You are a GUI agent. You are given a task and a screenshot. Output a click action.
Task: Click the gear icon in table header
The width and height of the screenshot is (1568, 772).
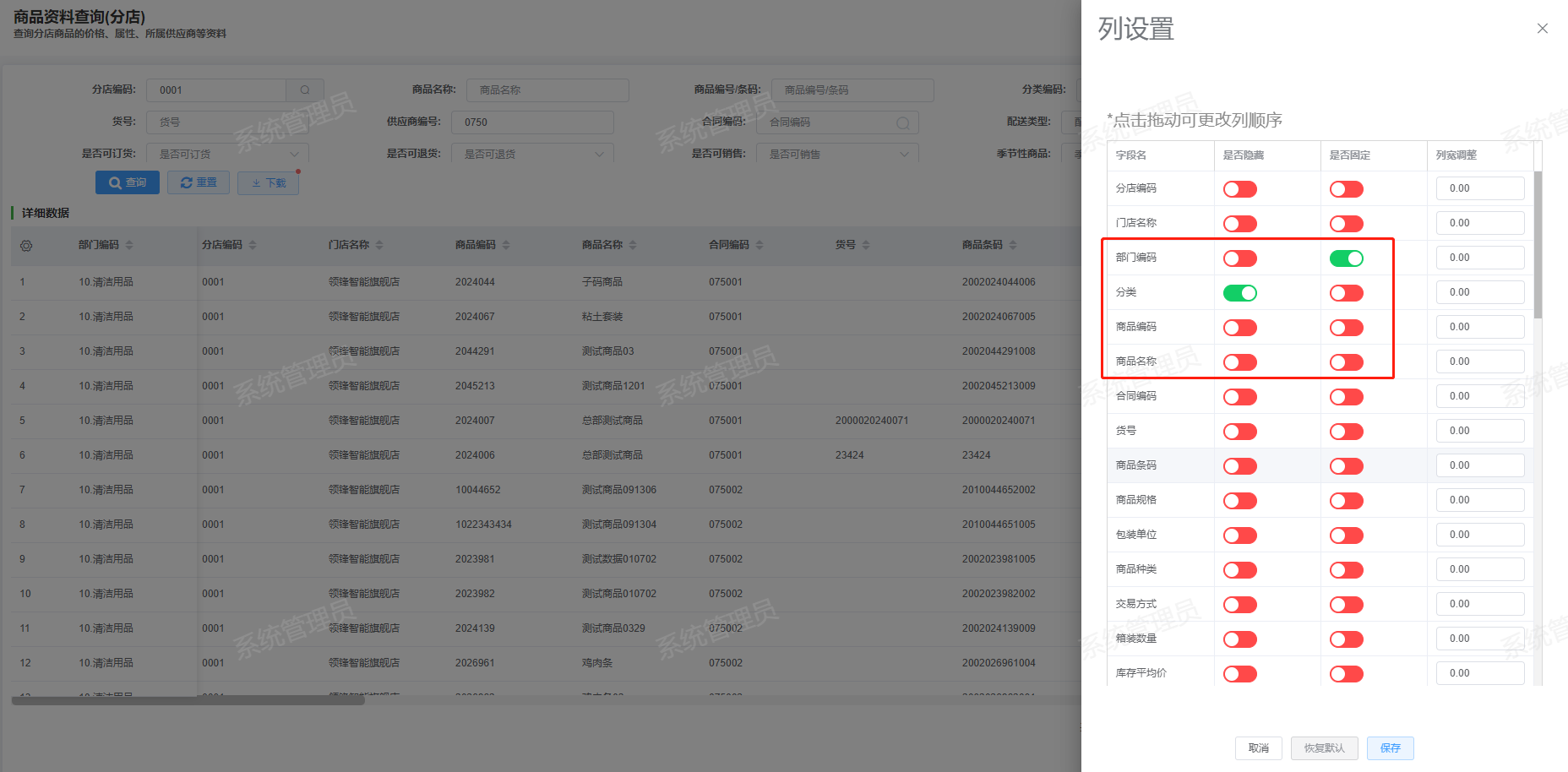click(26, 246)
